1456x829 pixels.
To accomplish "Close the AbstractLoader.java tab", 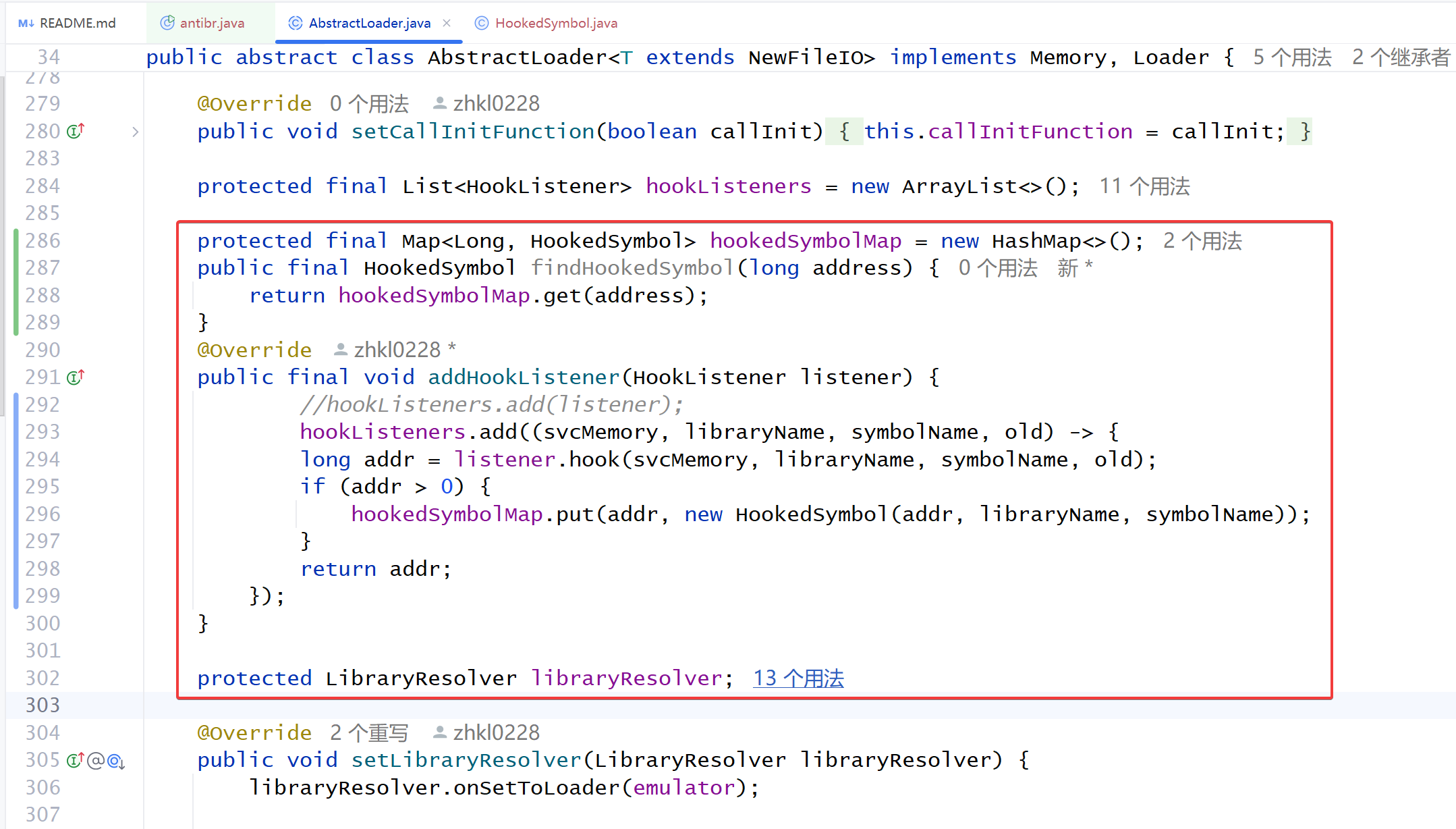I will click(x=447, y=23).
